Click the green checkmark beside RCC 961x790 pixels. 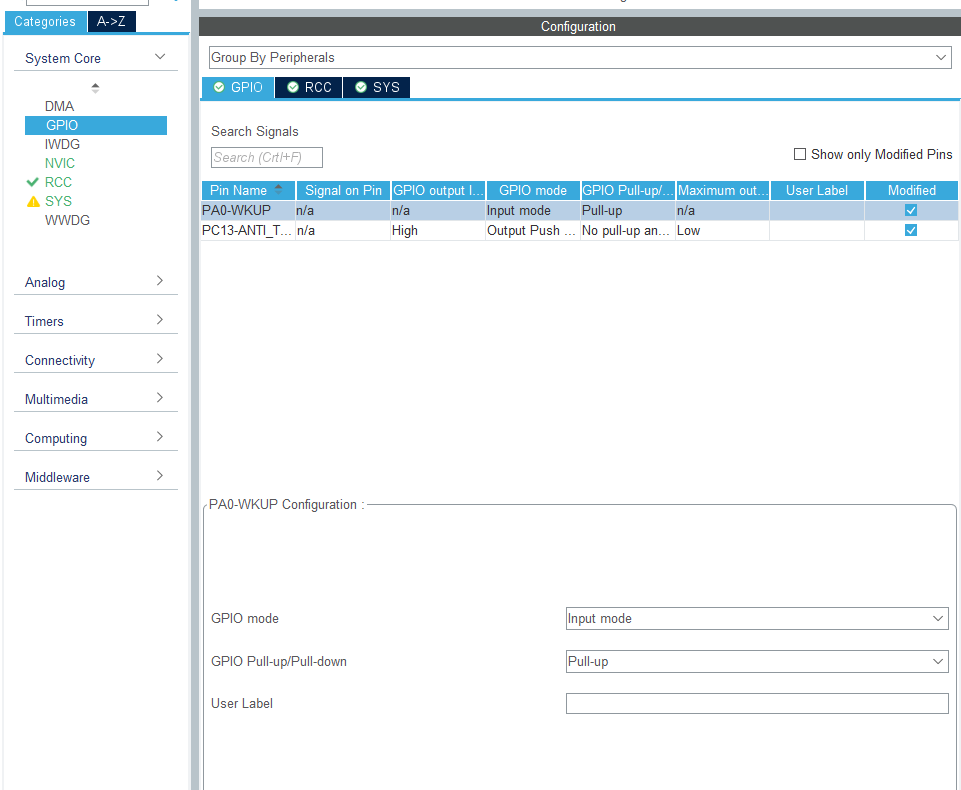click(x=33, y=182)
